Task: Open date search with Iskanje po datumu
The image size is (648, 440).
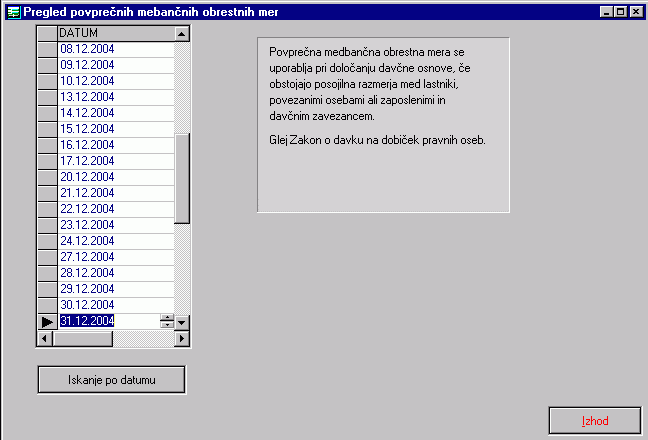Action: click(x=112, y=380)
